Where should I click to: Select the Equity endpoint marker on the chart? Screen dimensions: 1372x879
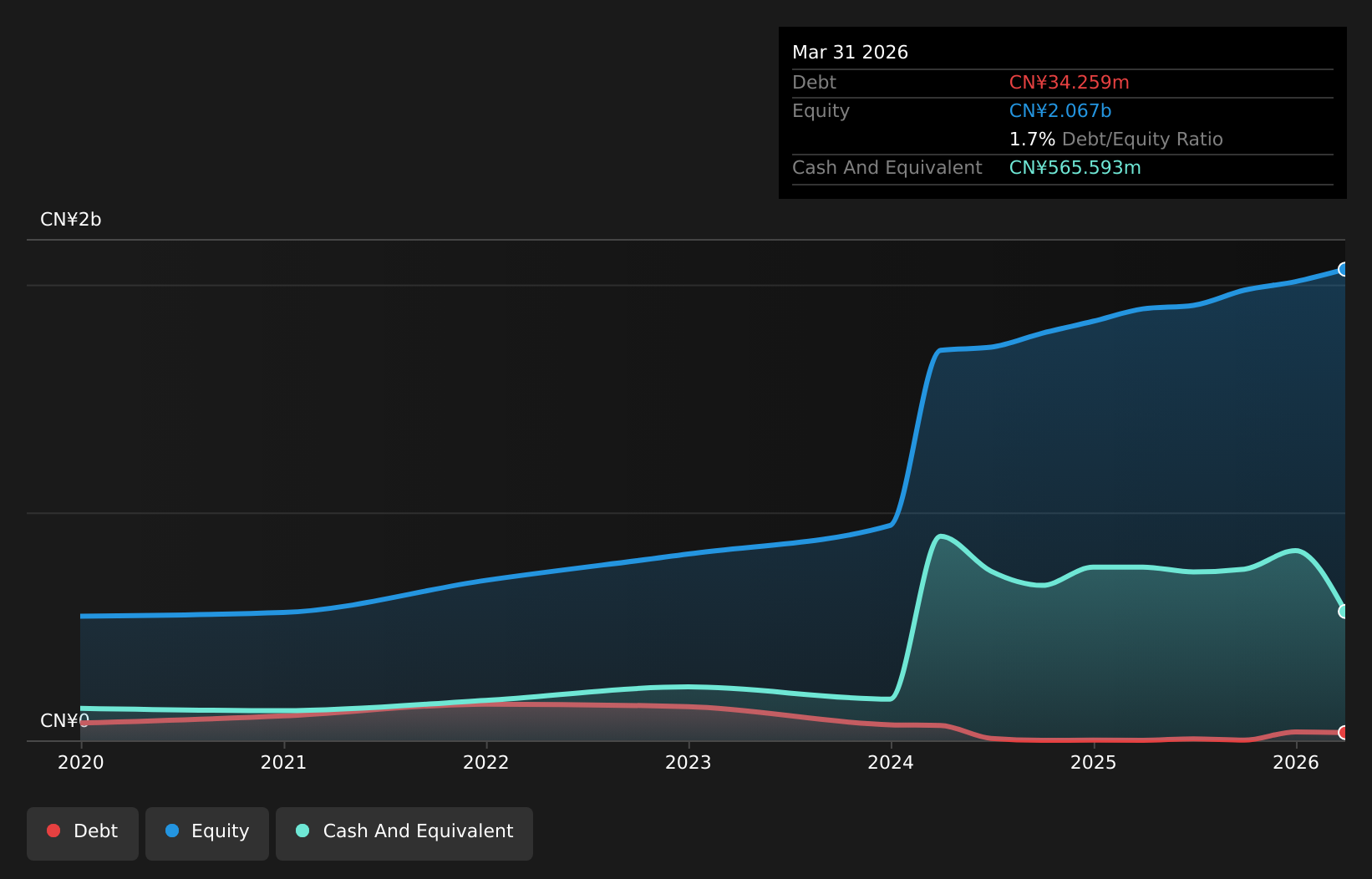pos(1344,269)
